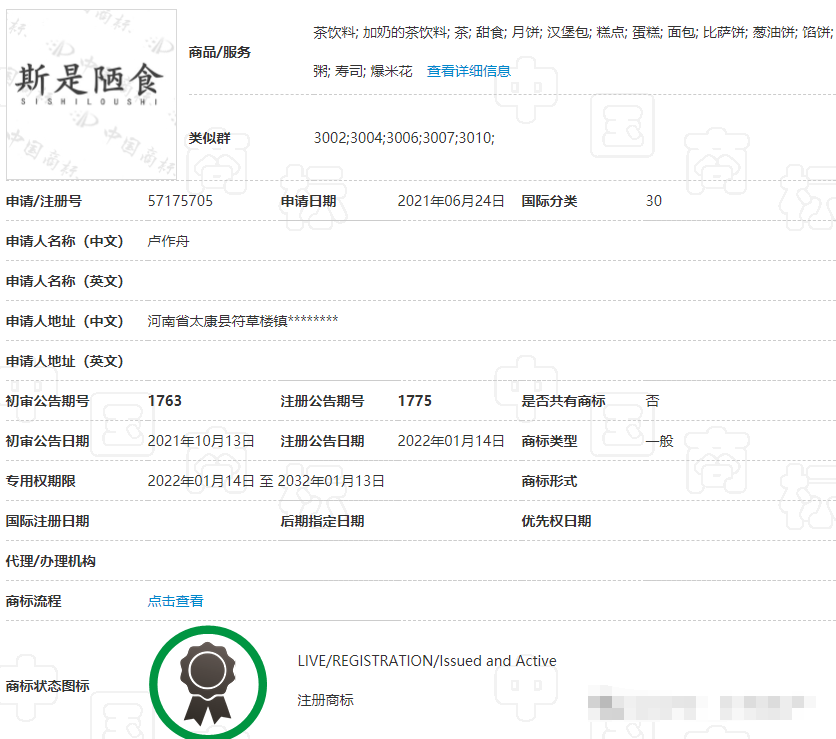Image resolution: width=836 pixels, height=739 pixels.
Task: Click the 类似群 label
Action: (x=210, y=138)
